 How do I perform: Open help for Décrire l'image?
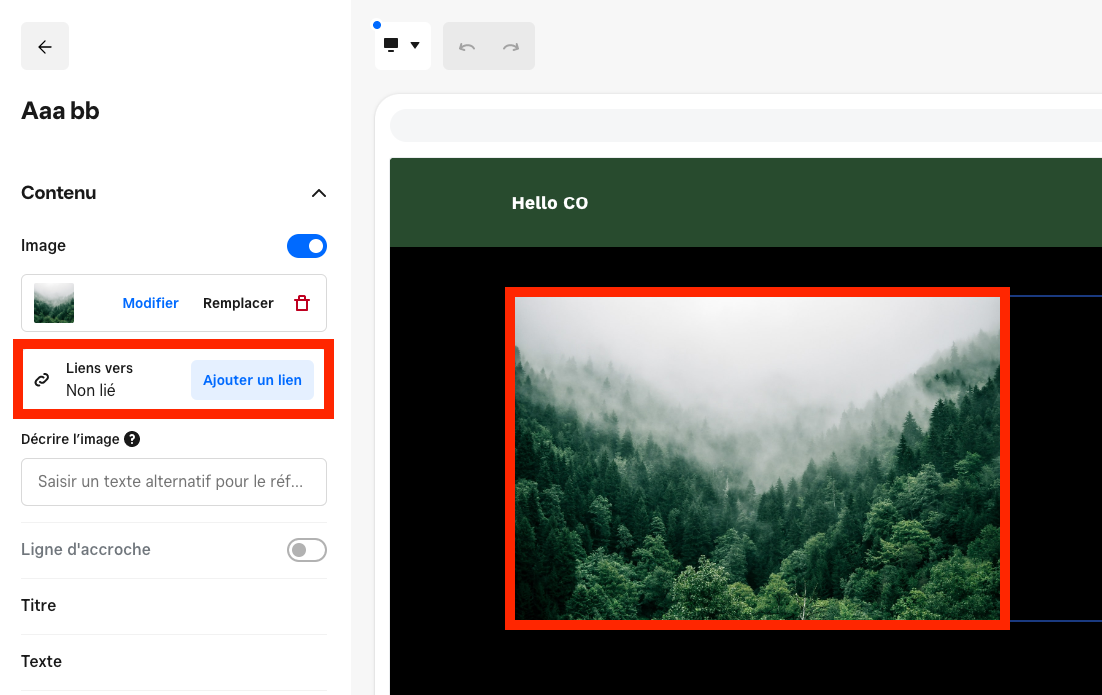pos(131,439)
